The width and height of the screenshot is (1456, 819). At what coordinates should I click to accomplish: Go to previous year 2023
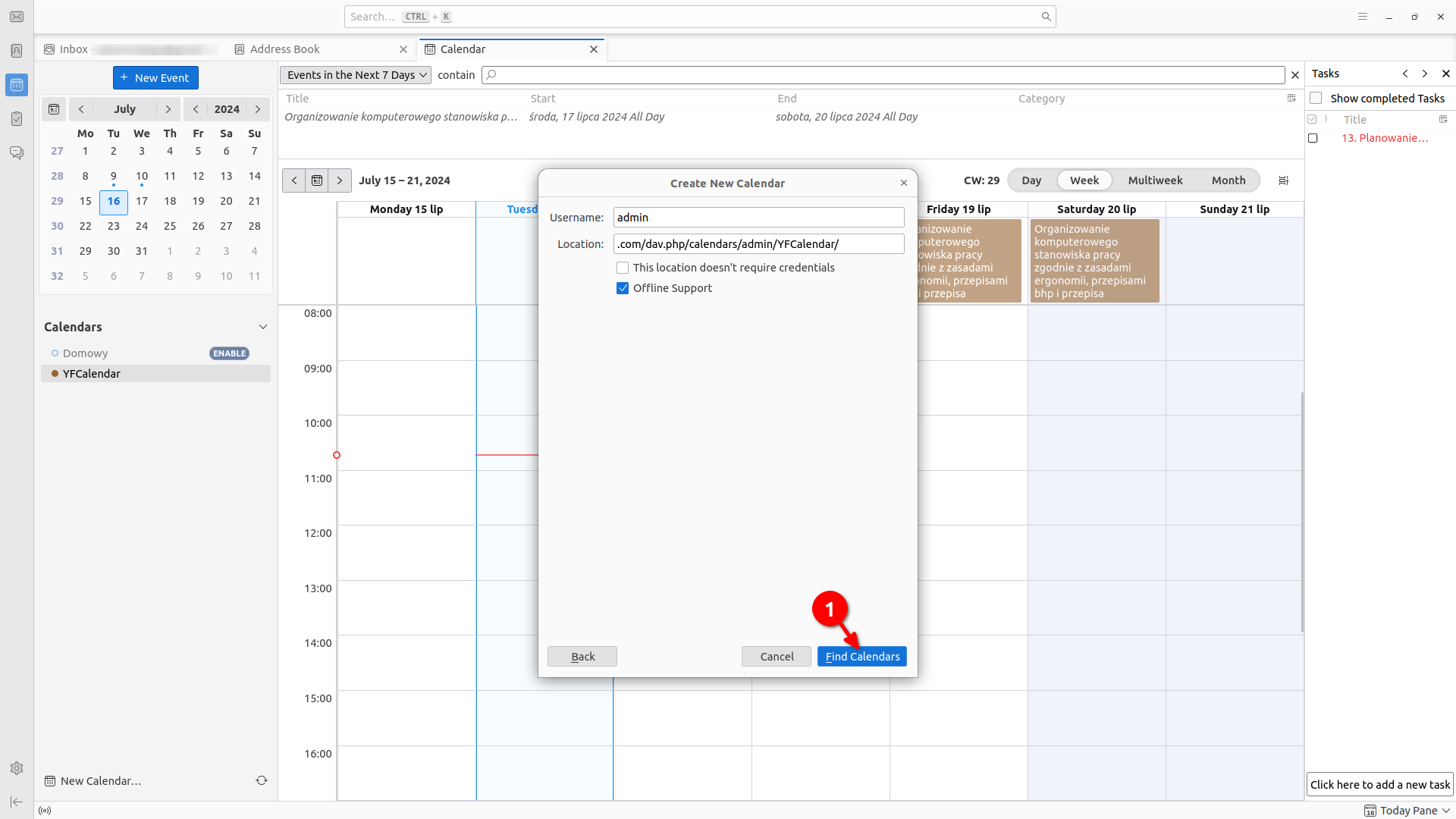(196, 109)
